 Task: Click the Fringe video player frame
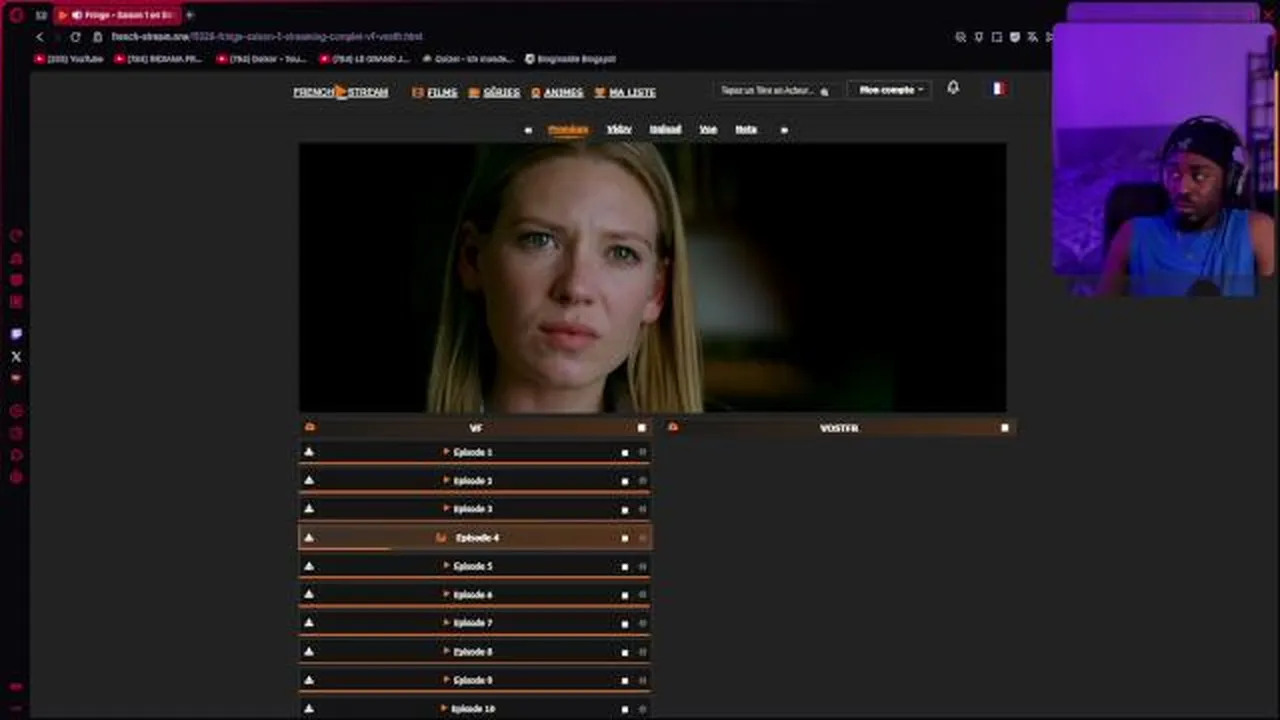click(x=653, y=277)
